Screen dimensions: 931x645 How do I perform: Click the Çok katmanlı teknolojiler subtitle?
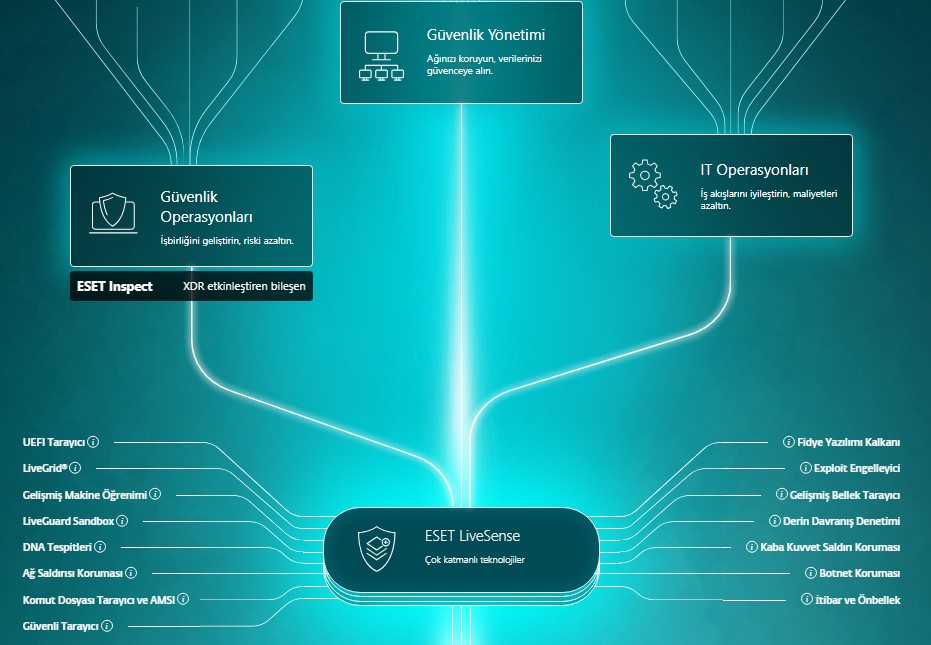(474, 559)
